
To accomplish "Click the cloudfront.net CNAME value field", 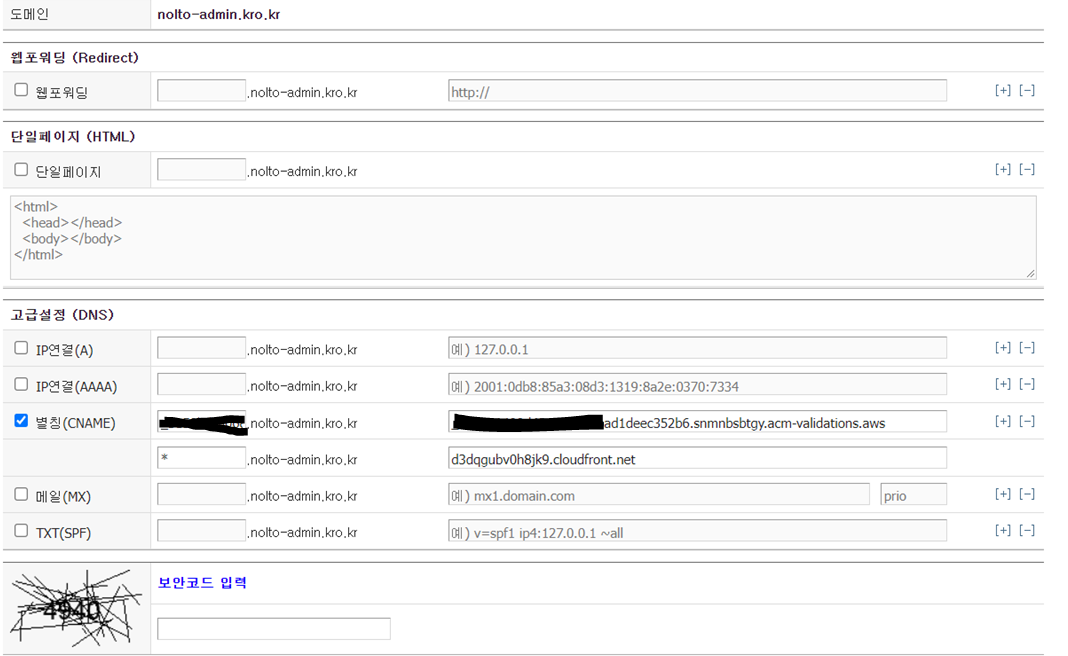I will coord(697,459).
